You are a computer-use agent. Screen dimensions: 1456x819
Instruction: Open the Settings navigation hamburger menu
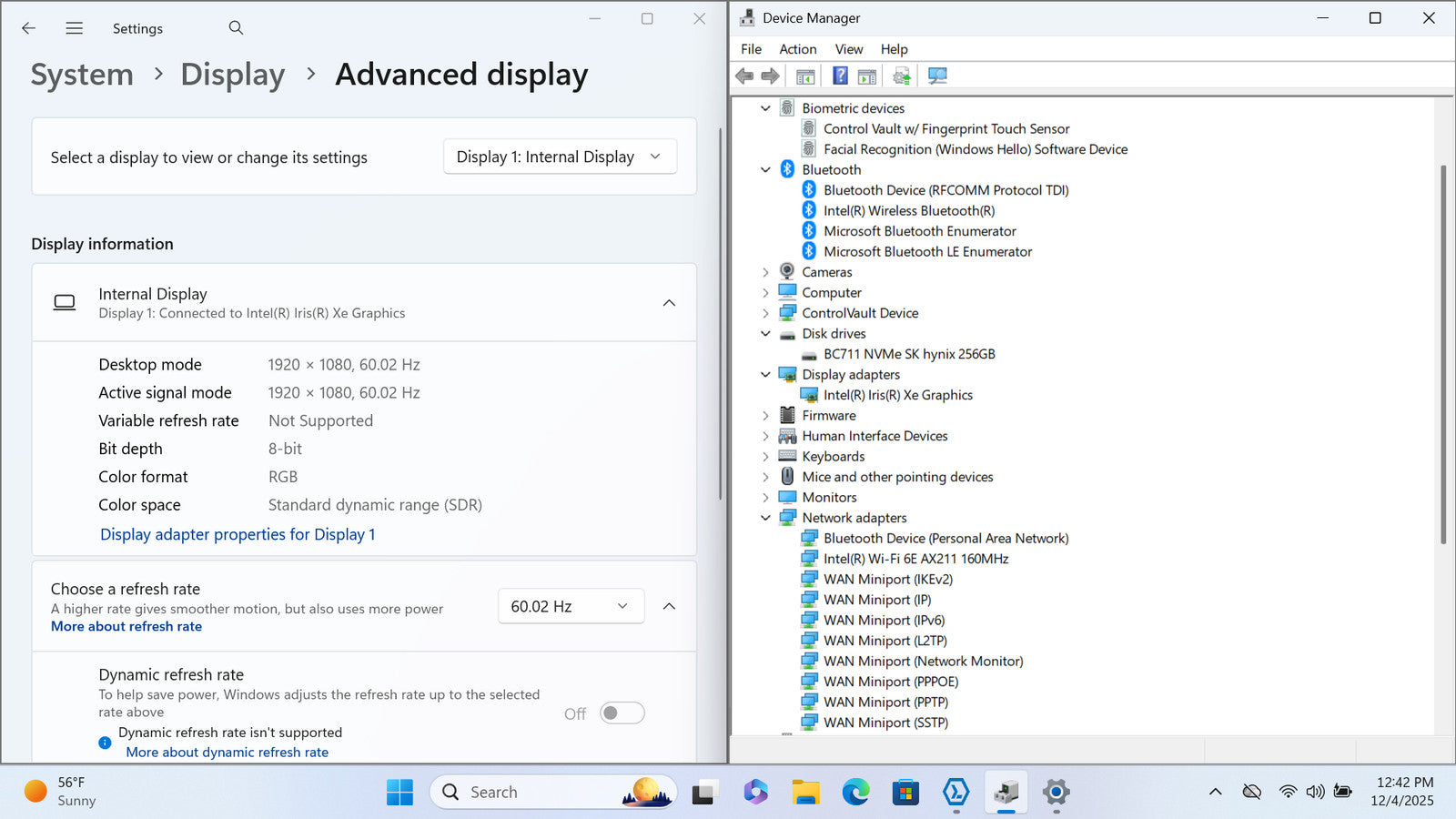click(x=75, y=28)
